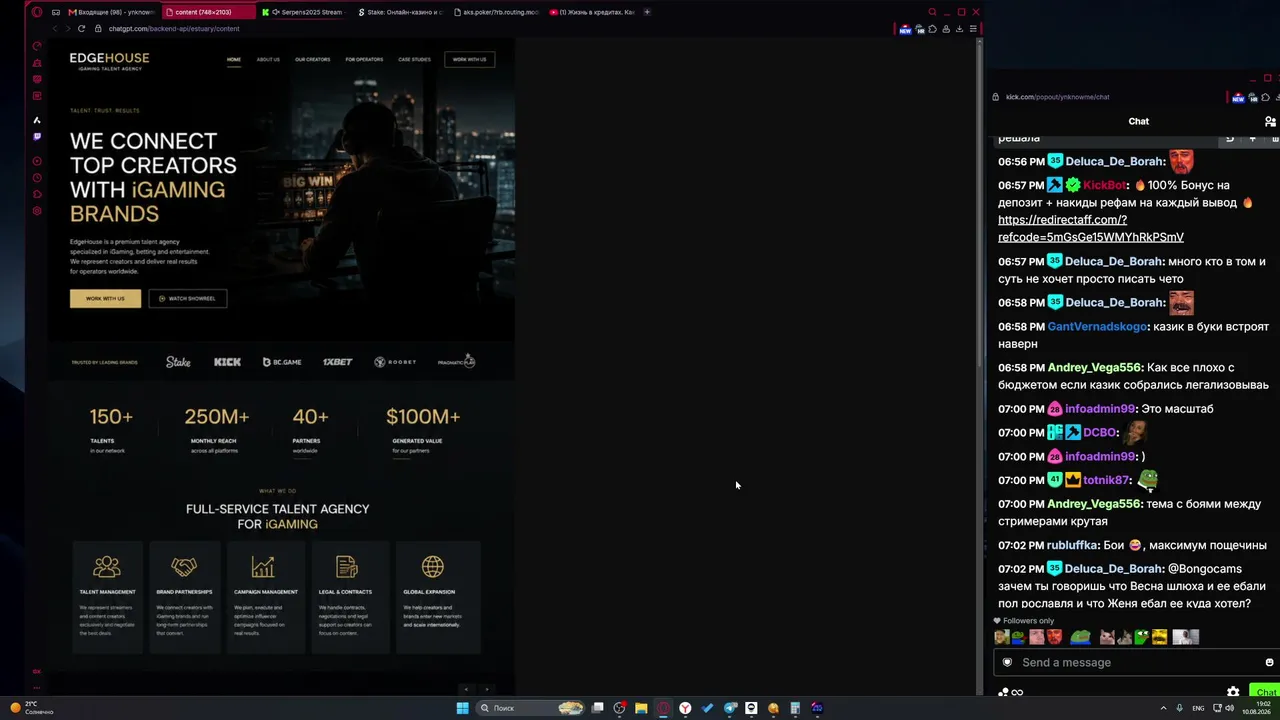Open Our Creators in EdgeHouse navigation

coord(312,60)
